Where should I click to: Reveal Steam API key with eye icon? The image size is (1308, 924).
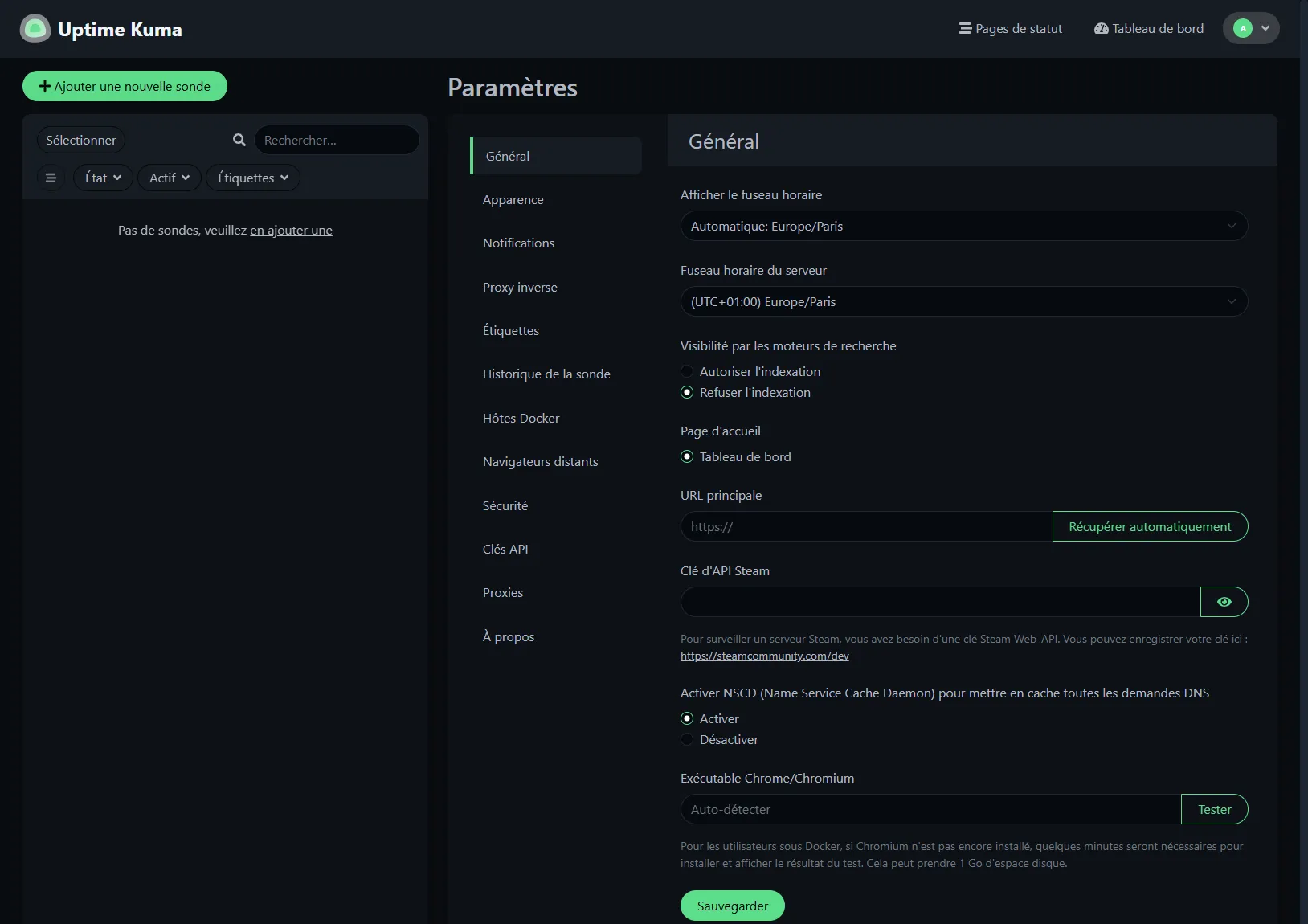(1223, 602)
